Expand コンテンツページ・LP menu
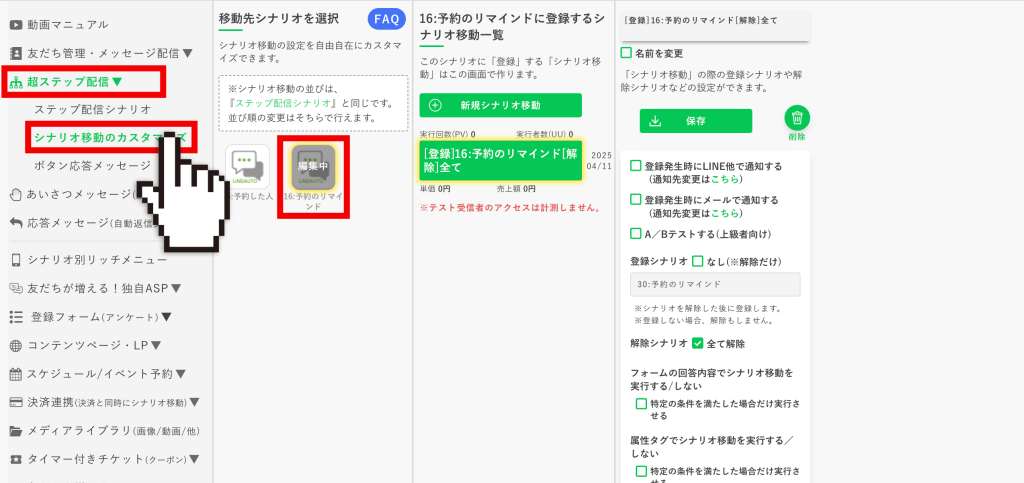This screenshot has width=1024, height=483. click(x=86, y=345)
